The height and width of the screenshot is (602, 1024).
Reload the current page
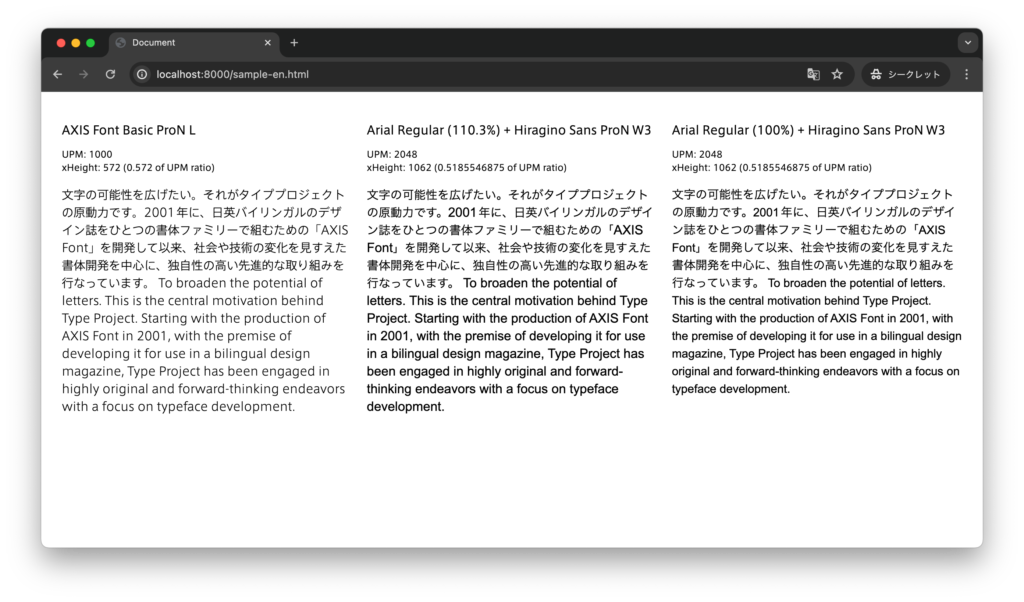(x=110, y=74)
